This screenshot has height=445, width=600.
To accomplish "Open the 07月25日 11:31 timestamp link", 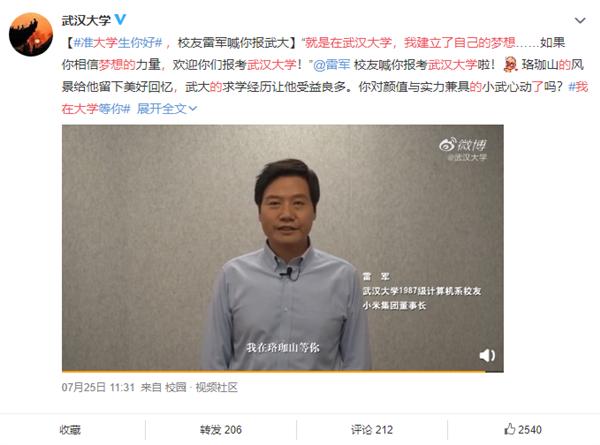I will (x=98, y=387).
